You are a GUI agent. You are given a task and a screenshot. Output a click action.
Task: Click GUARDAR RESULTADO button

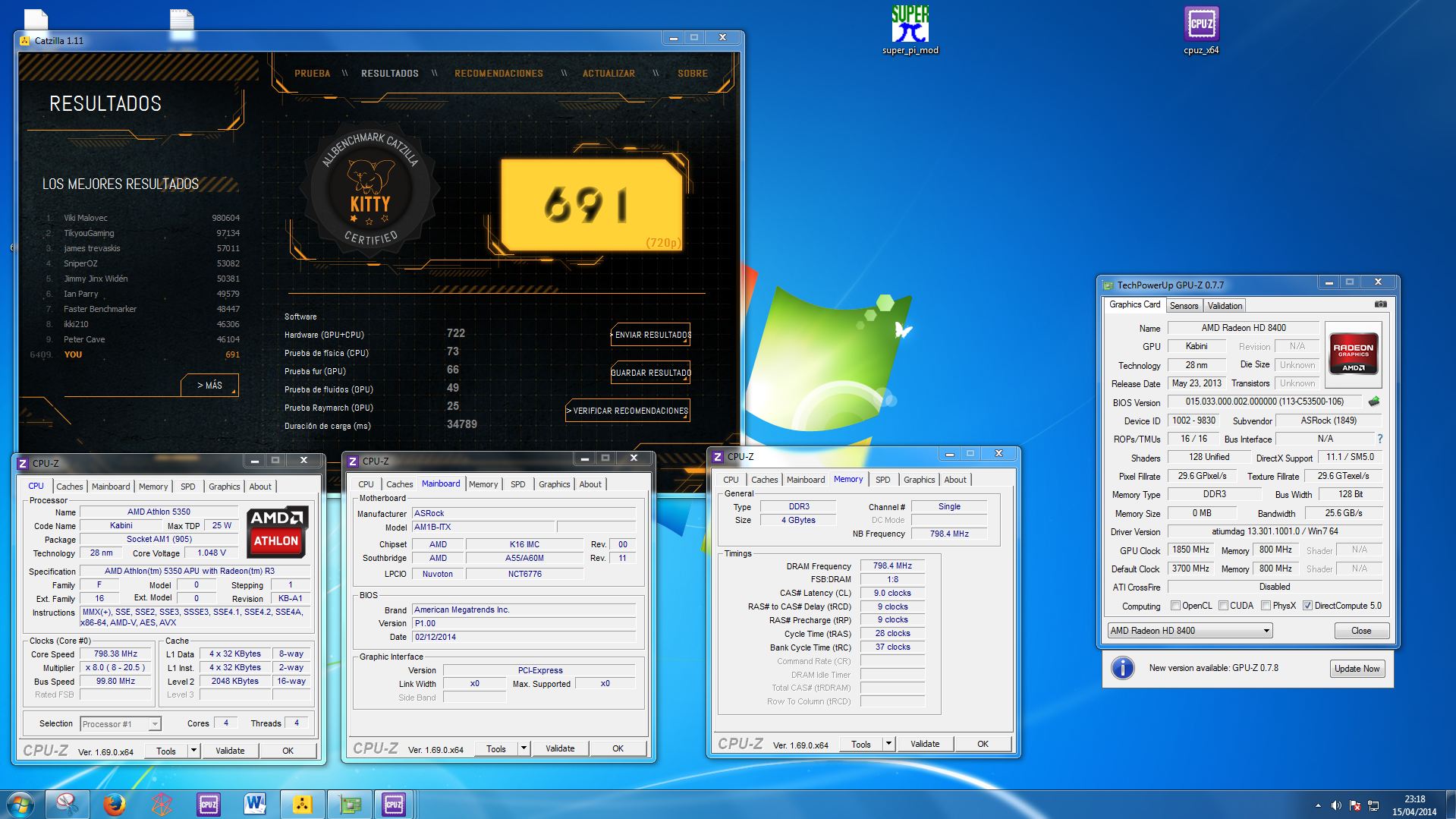(x=651, y=373)
